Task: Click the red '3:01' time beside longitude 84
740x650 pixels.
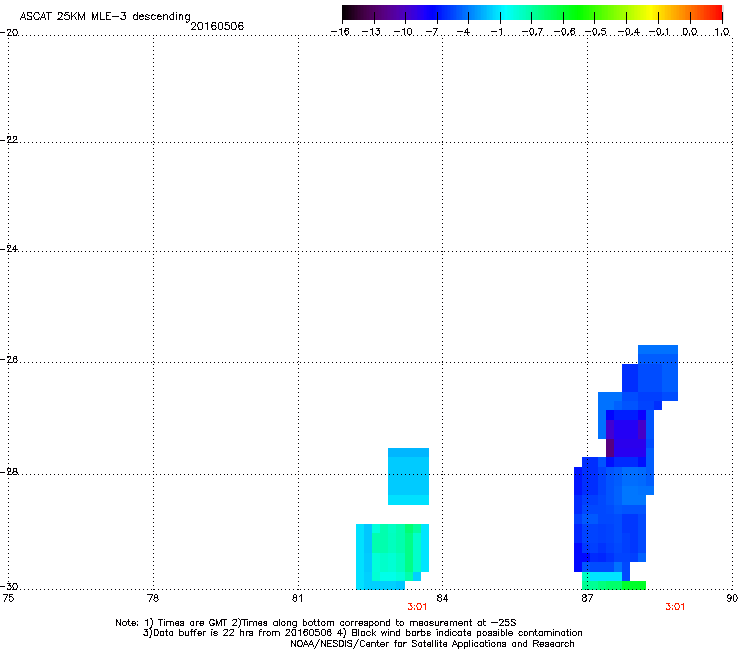Action: click(x=417, y=607)
